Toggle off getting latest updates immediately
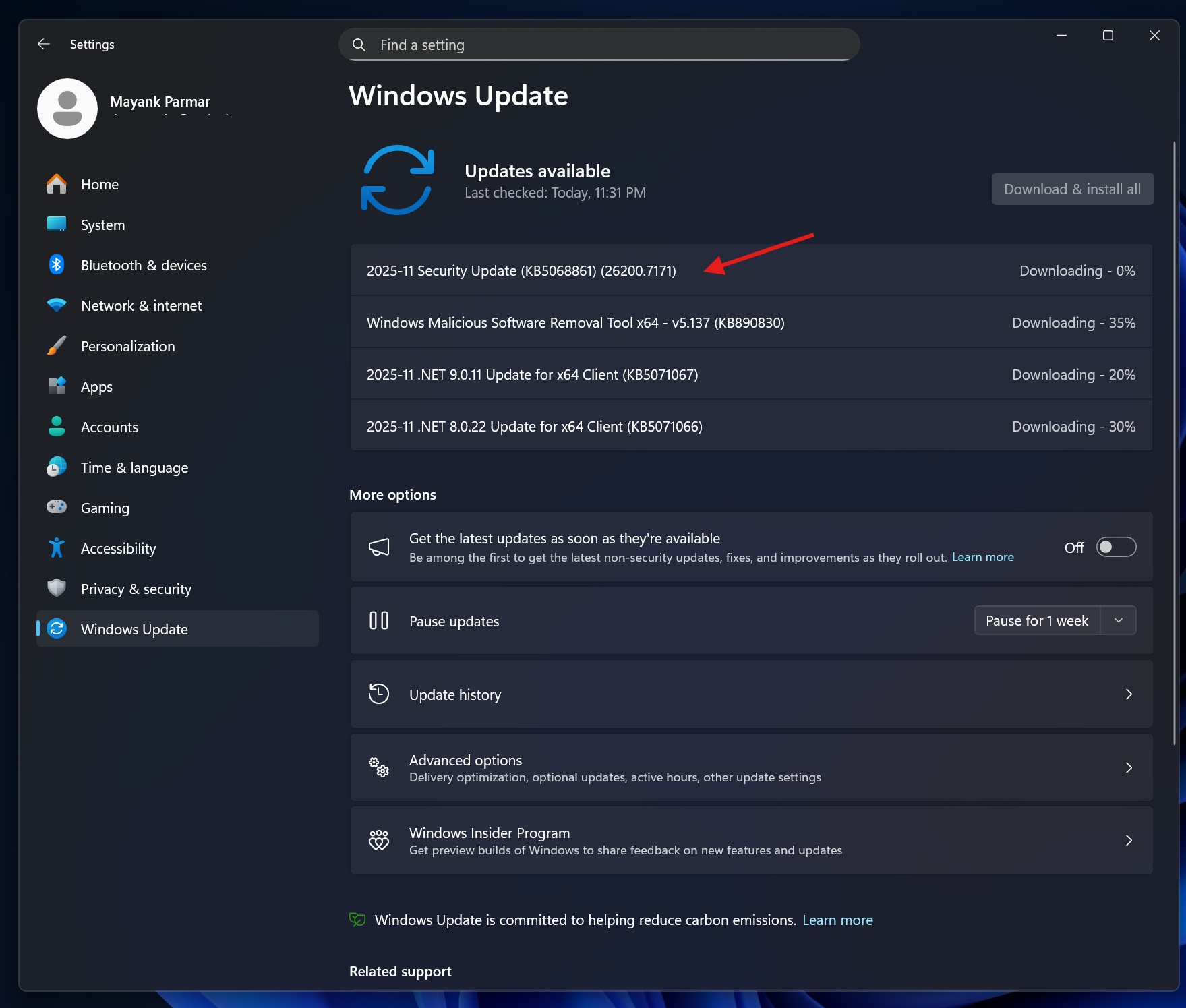The image size is (1186, 1008). point(1116,547)
